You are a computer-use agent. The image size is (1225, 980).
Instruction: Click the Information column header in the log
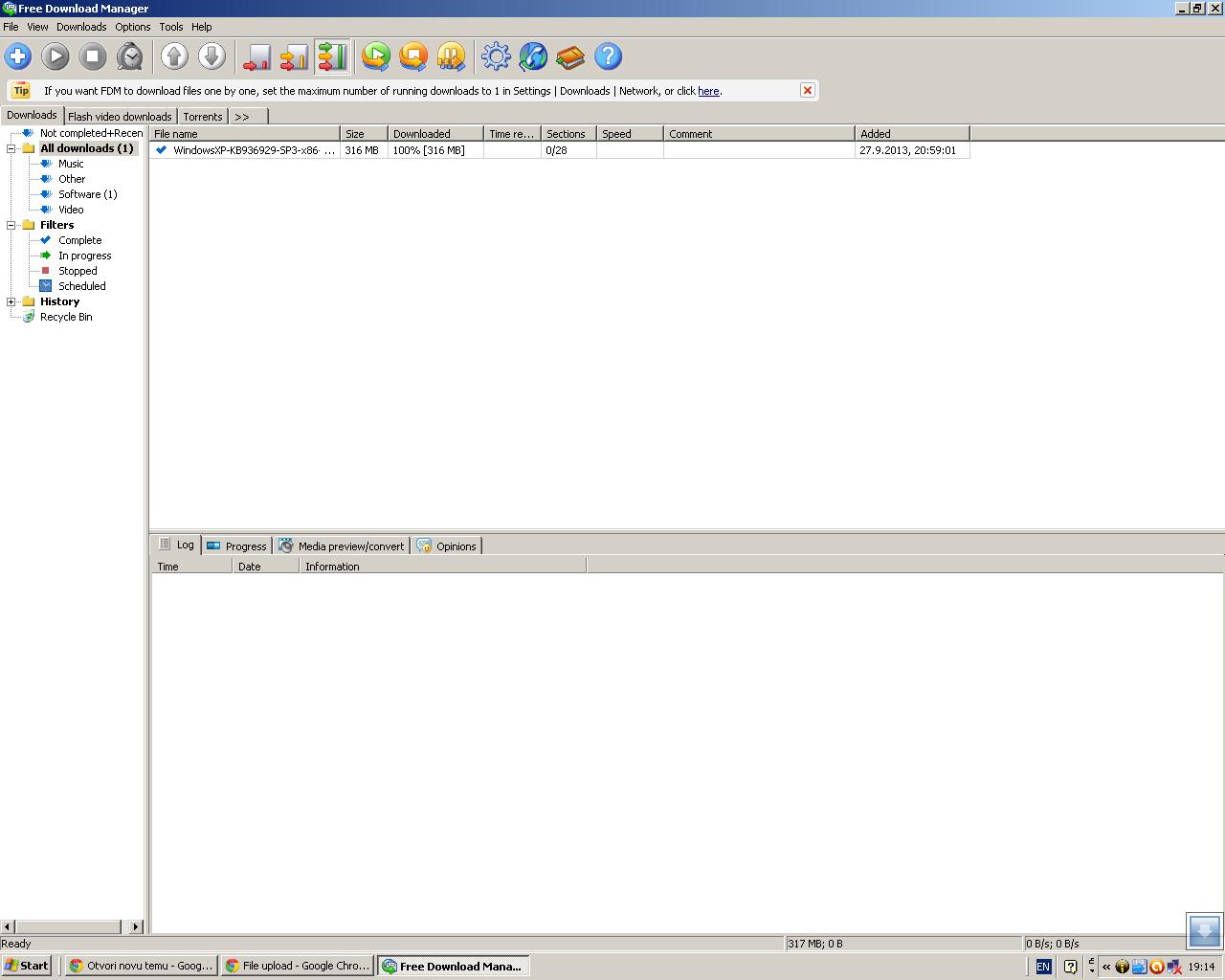(442, 567)
